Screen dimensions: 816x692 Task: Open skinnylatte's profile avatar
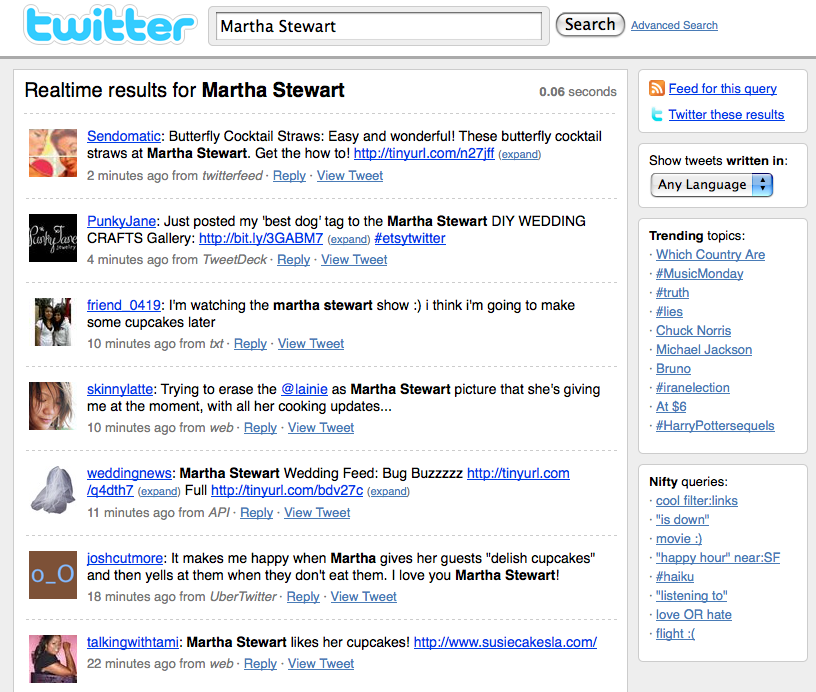(53, 406)
